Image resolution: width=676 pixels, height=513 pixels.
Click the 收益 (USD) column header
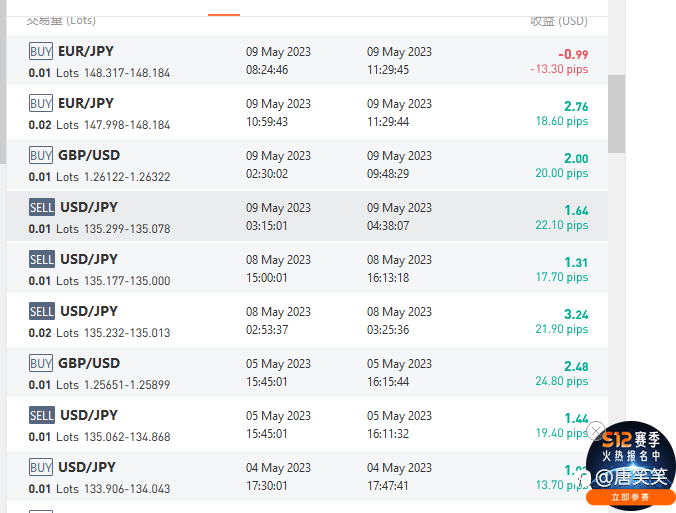(559, 20)
